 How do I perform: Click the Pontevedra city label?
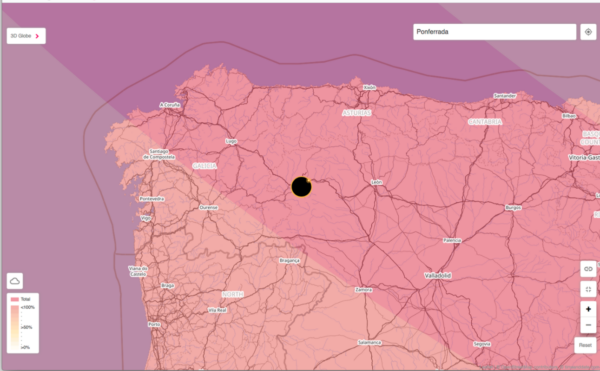(x=152, y=199)
